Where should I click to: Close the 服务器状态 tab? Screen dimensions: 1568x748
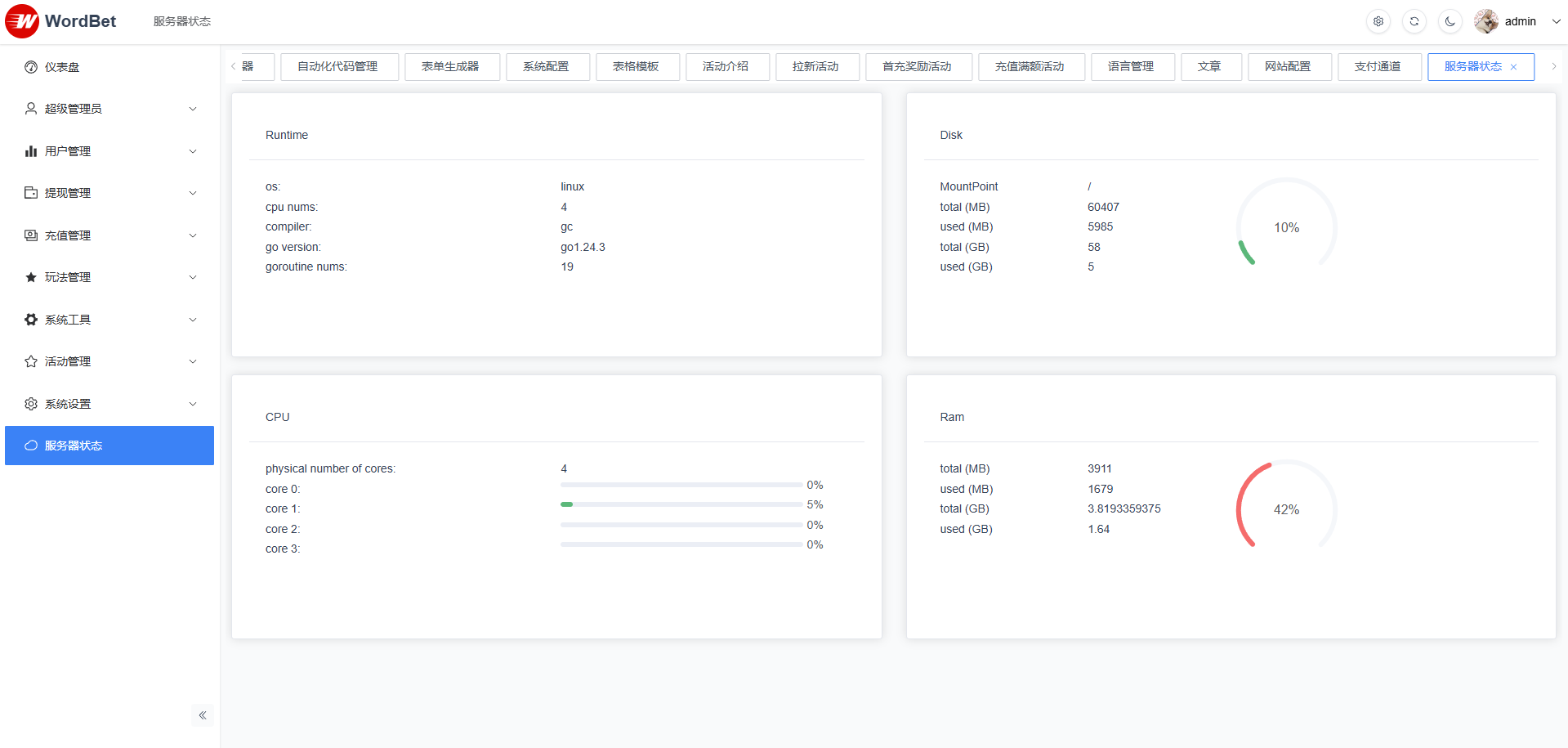[x=1513, y=67]
